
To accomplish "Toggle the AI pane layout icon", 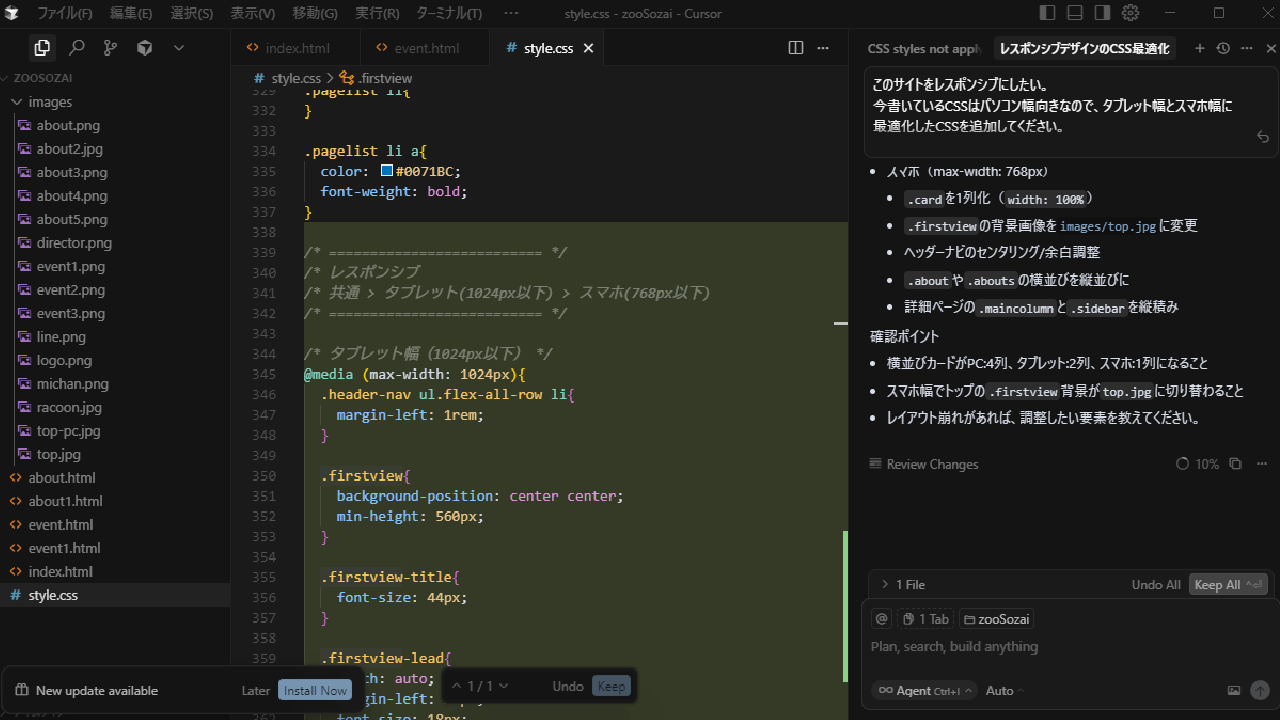I will 1102,13.
